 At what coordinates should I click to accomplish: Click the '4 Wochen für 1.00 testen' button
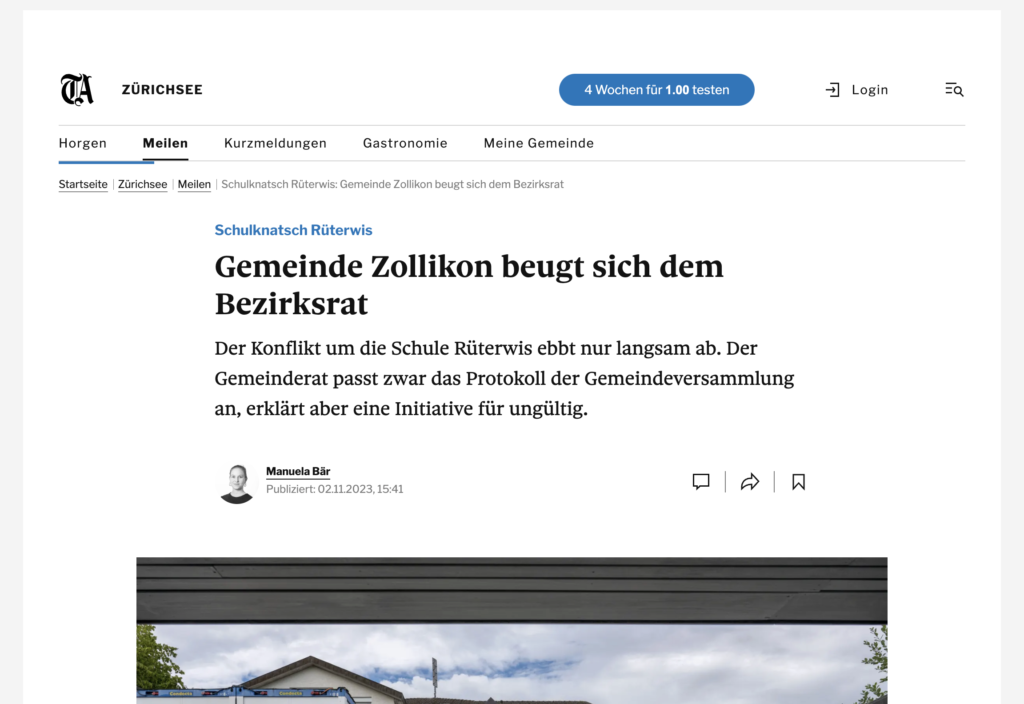tap(656, 90)
